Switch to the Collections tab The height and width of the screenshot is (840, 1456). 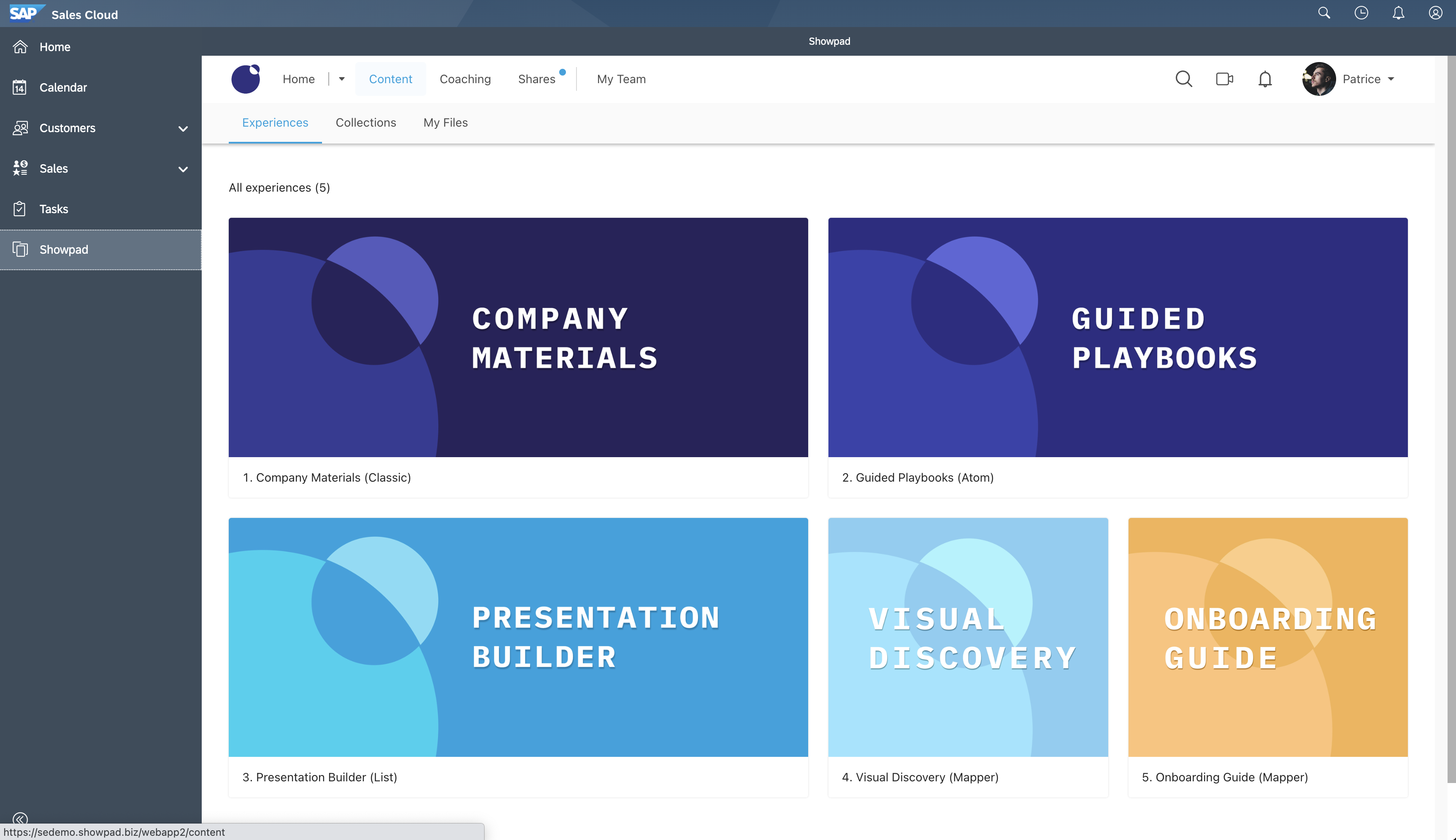click(x=365, y=123)
